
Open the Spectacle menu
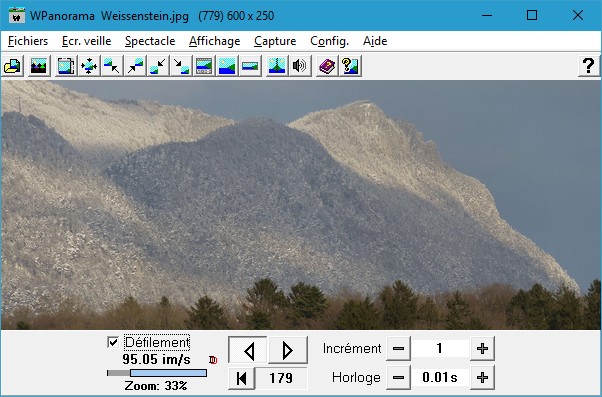click(150, 41)
